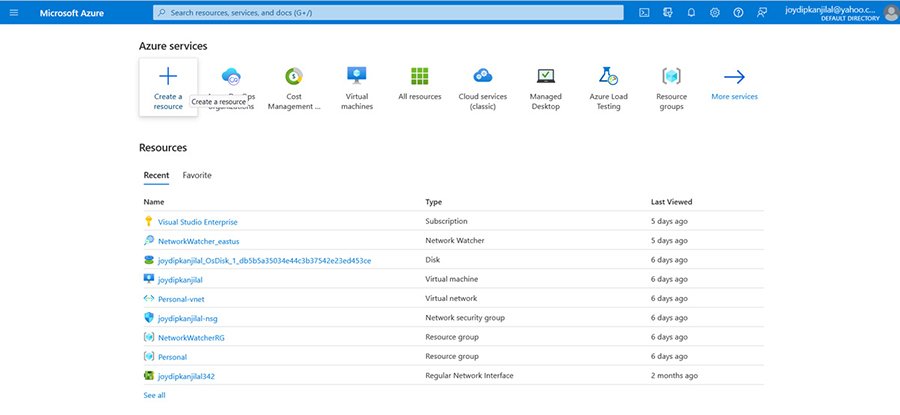Click the help question mark icon
900x415 pixels.
click(x=738, y=13)
